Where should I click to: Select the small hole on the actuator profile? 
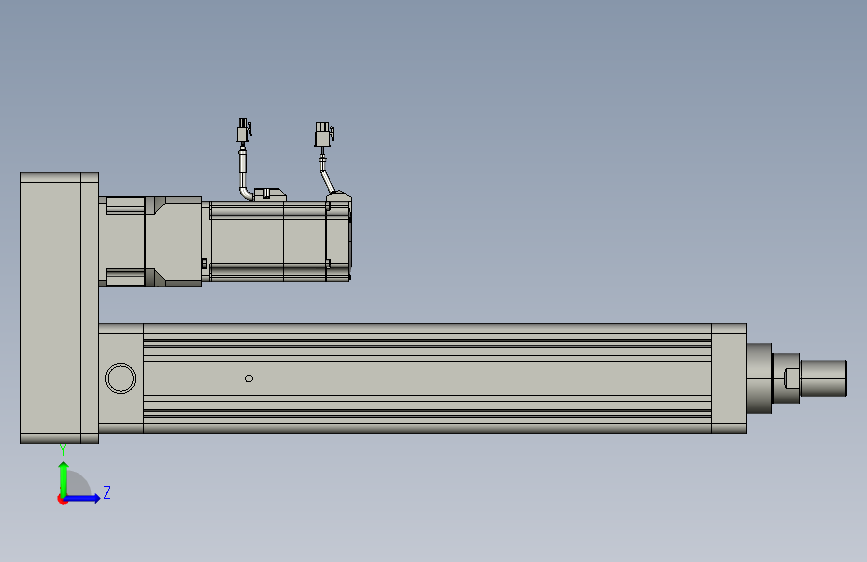[249, 378]
